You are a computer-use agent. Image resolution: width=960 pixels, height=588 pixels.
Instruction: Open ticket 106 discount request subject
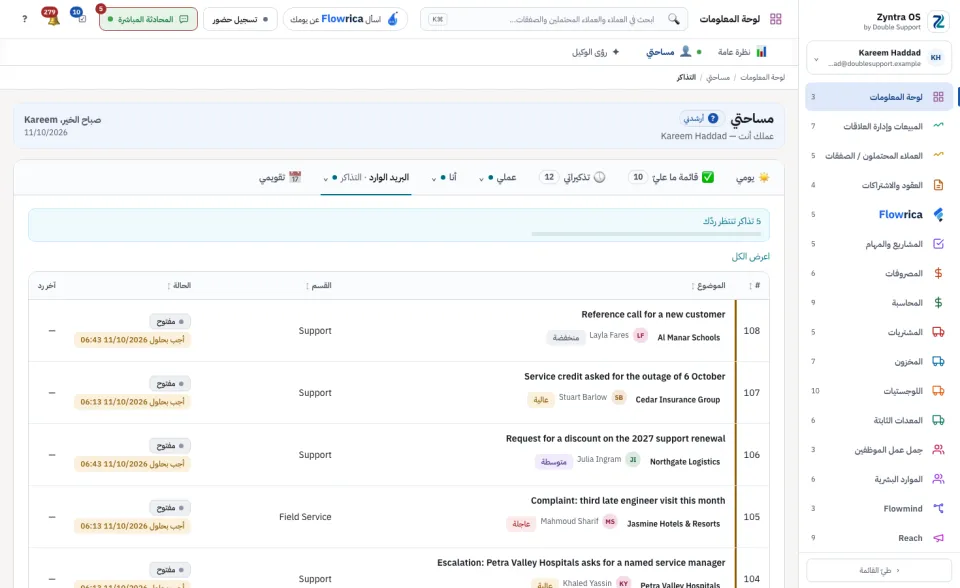[615, 439]
